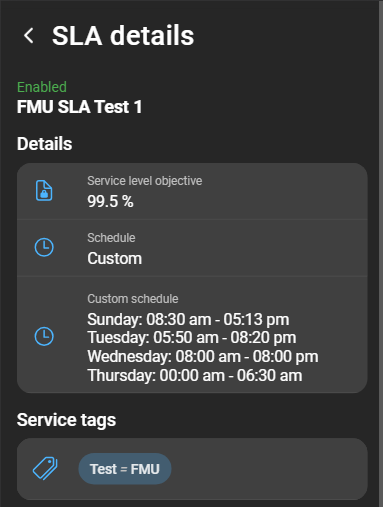Viewport: 383px width, 507px height.
Task: Click the service level objective document icon
Action: (44, 190)
